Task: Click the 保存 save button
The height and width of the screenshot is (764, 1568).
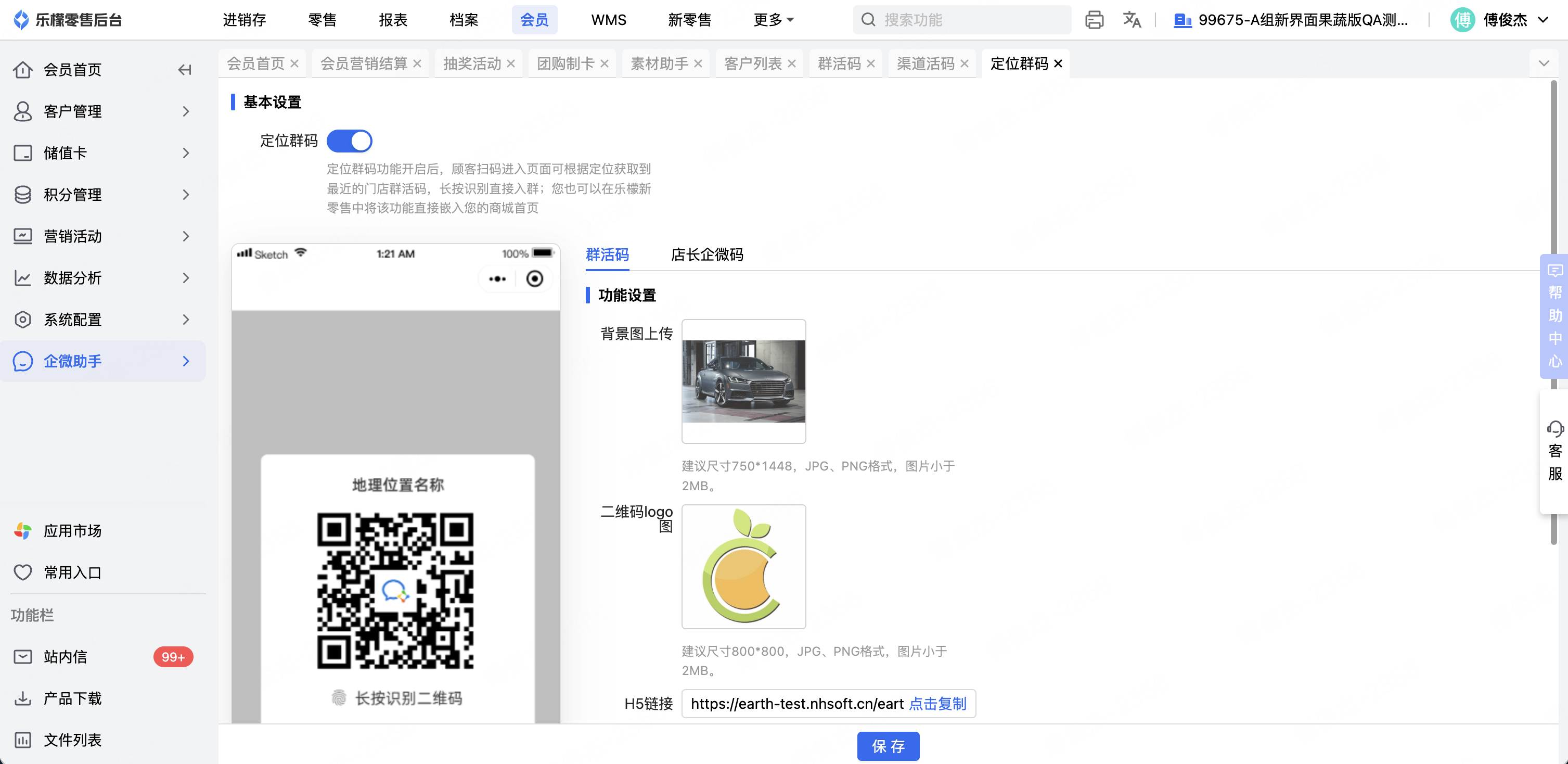Action: [x=888, y=746]
